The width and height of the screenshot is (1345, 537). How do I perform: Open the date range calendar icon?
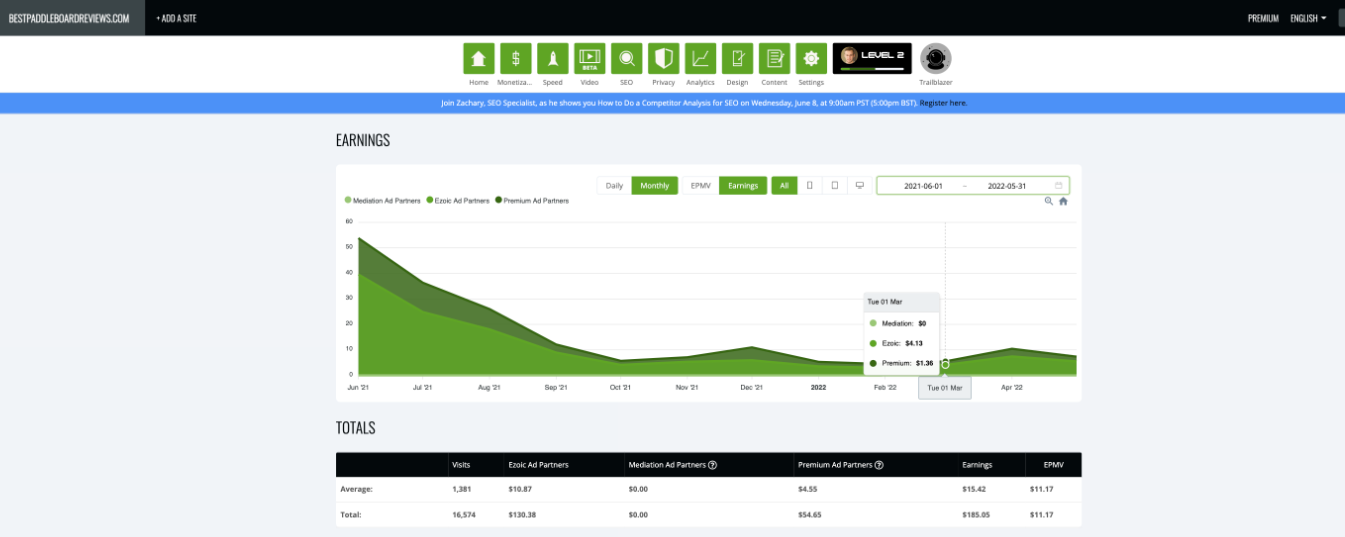coord(1058,186)
